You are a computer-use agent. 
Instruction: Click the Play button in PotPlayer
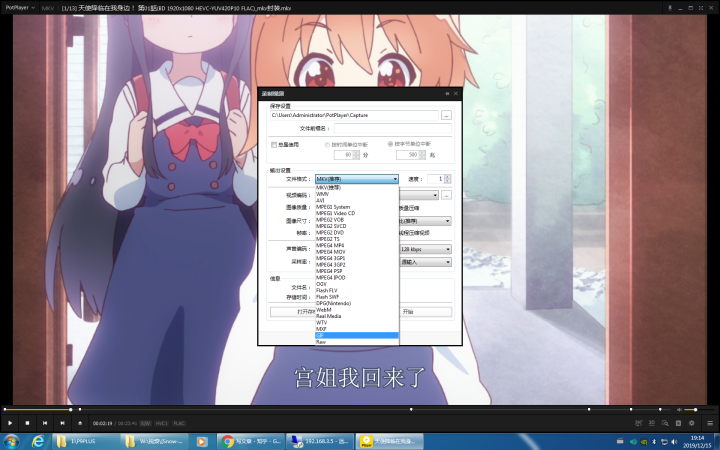pyautogui.click(x=10, y=423)
